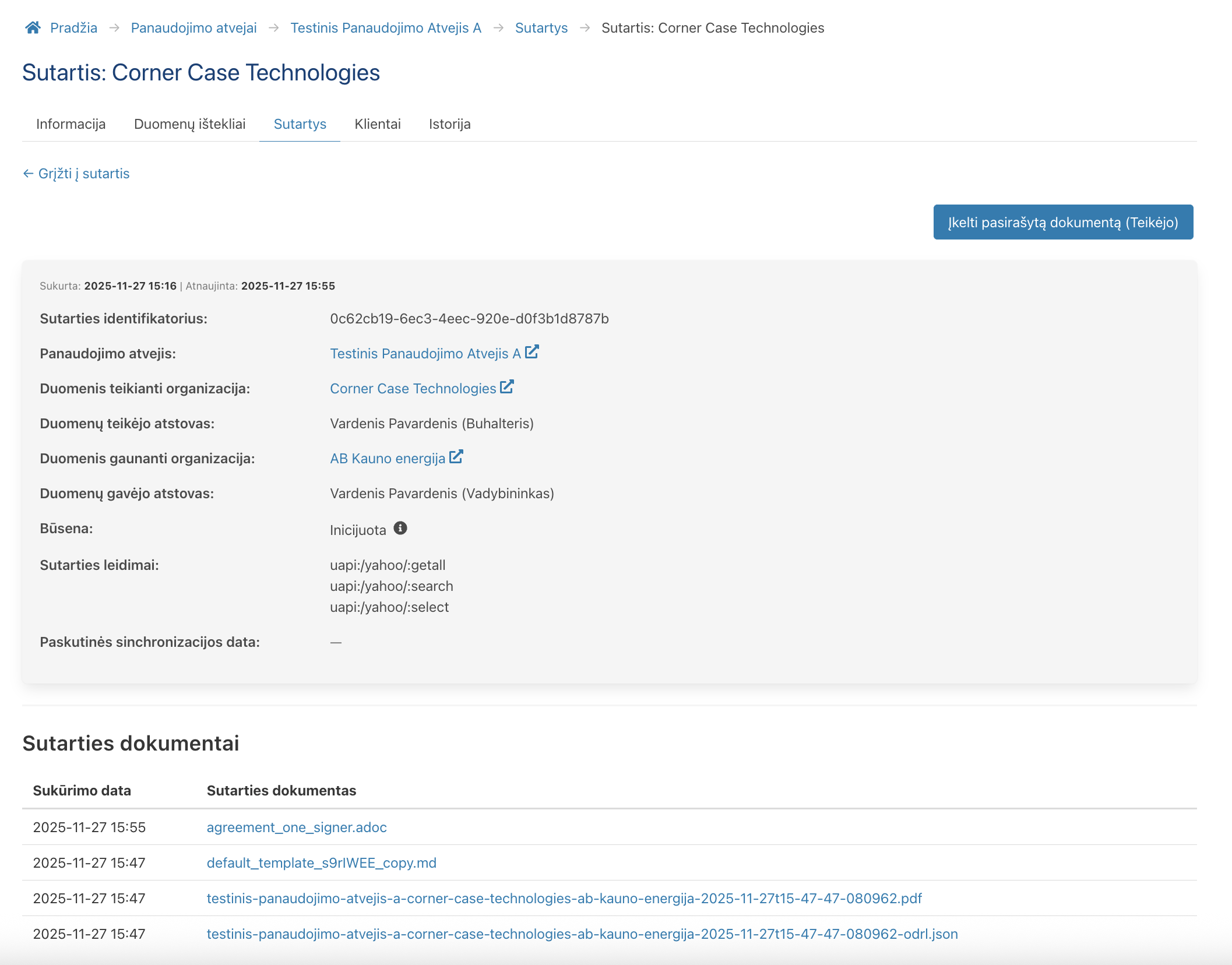
Task: Click Įkelti pasirašytą dokumentą (Teikėjo) button
Action: click(x=1063, y=222)
